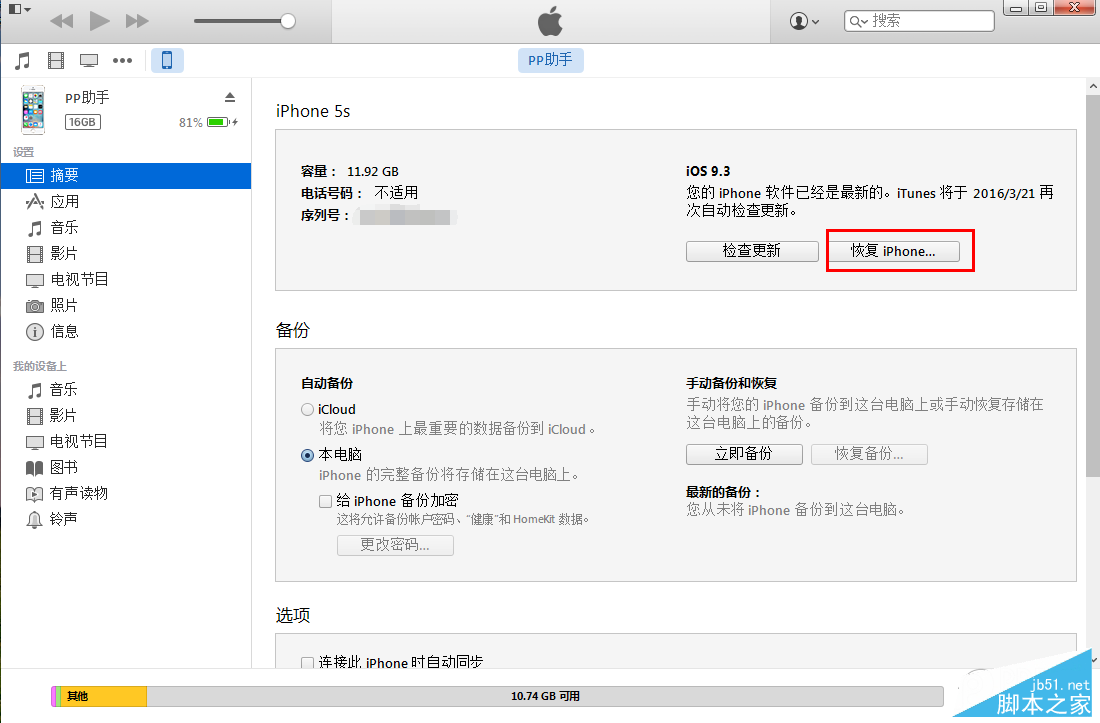Click the 恢复备份... button
The height and width of the screenshot is (723, 1100).
(x=869, y=454)
